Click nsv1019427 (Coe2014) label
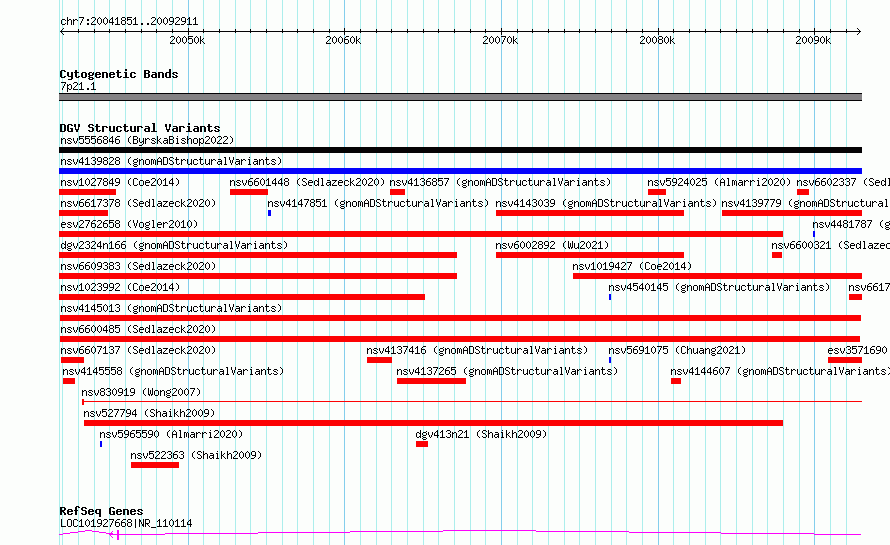This screenshot has width=890, height=545. (632, 266)
